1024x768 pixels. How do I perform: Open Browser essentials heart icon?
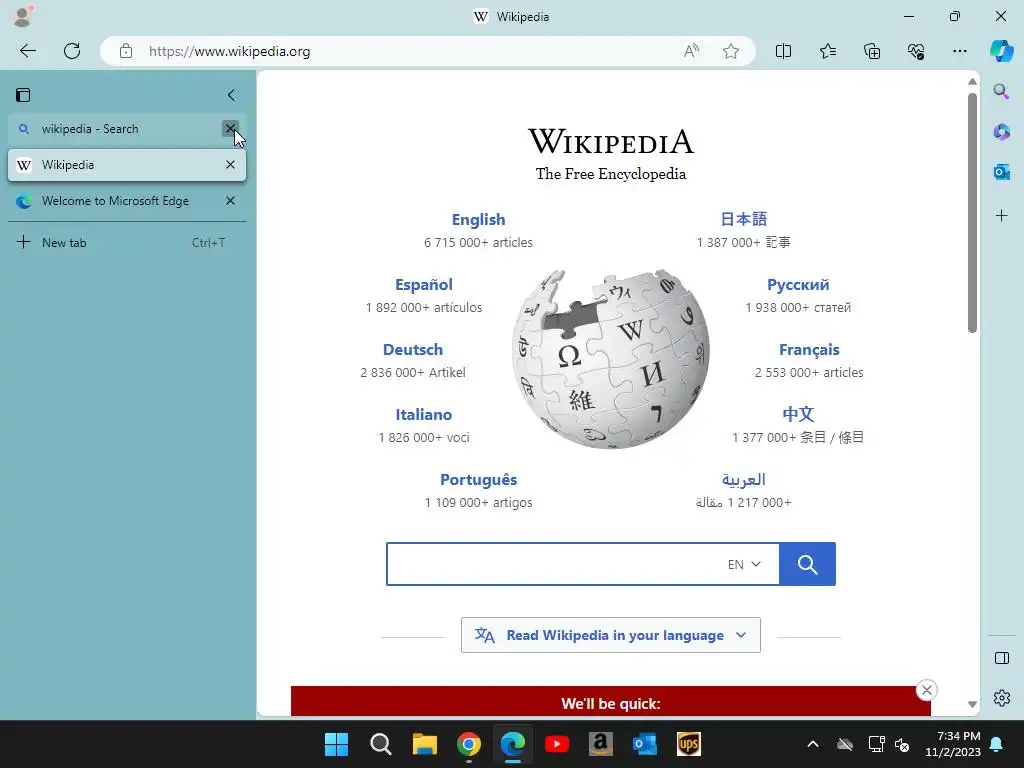click(x=916, y=51)
